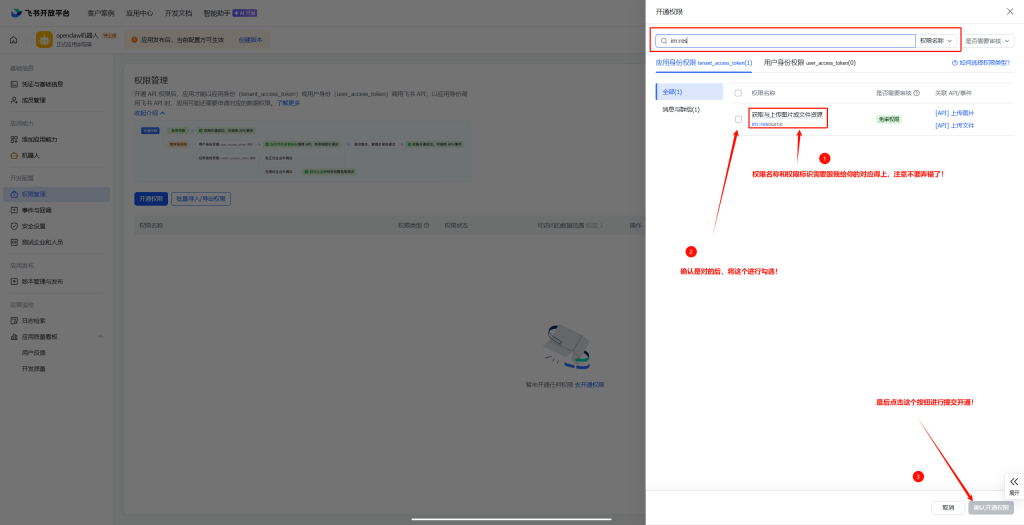Check the 获取与上传图片或文件资源 permission checkbox
Image resolution: width=1024 pixels, height=525 pixels.
tap(738, 119)
